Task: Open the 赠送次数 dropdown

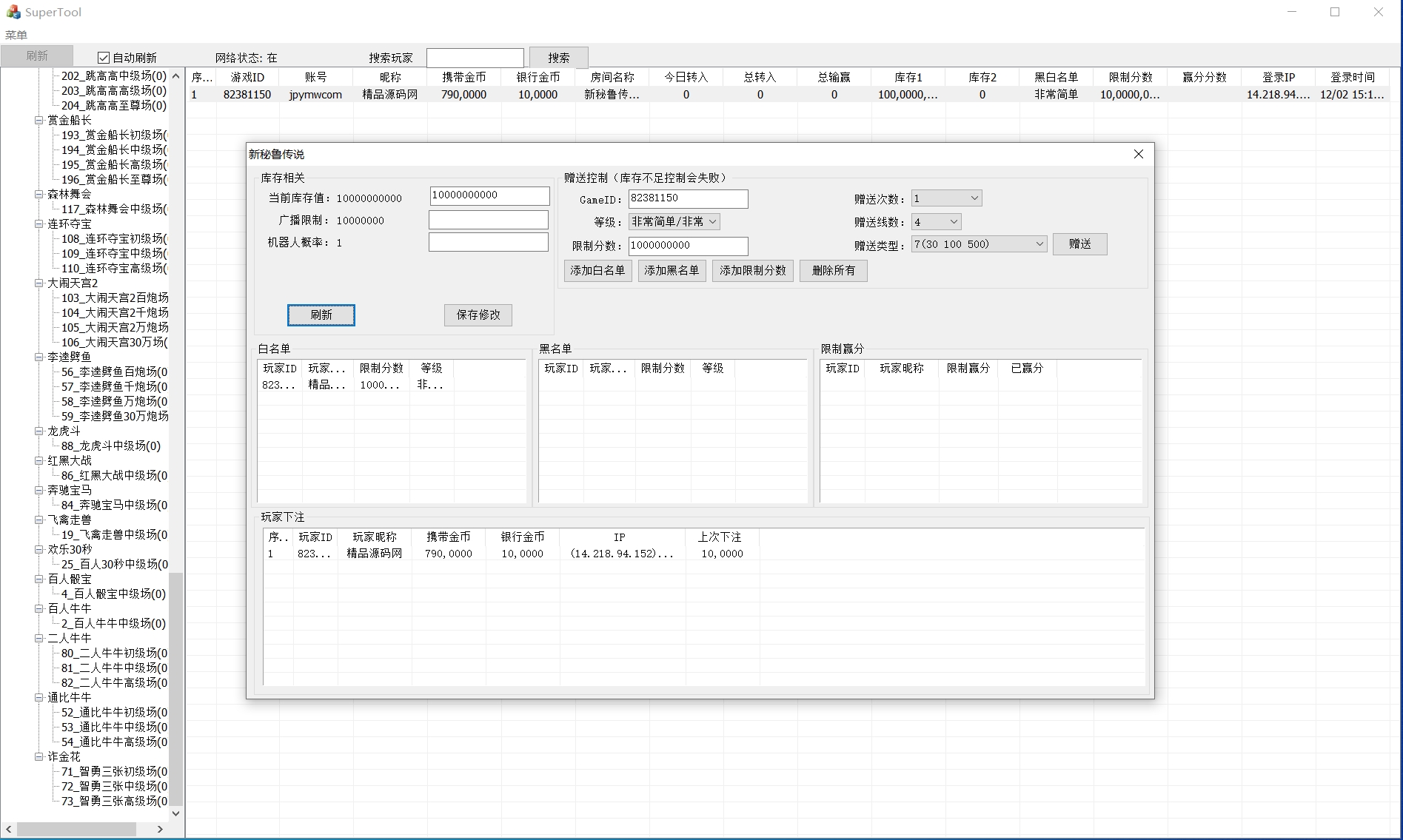Action: tap(946, 198)
